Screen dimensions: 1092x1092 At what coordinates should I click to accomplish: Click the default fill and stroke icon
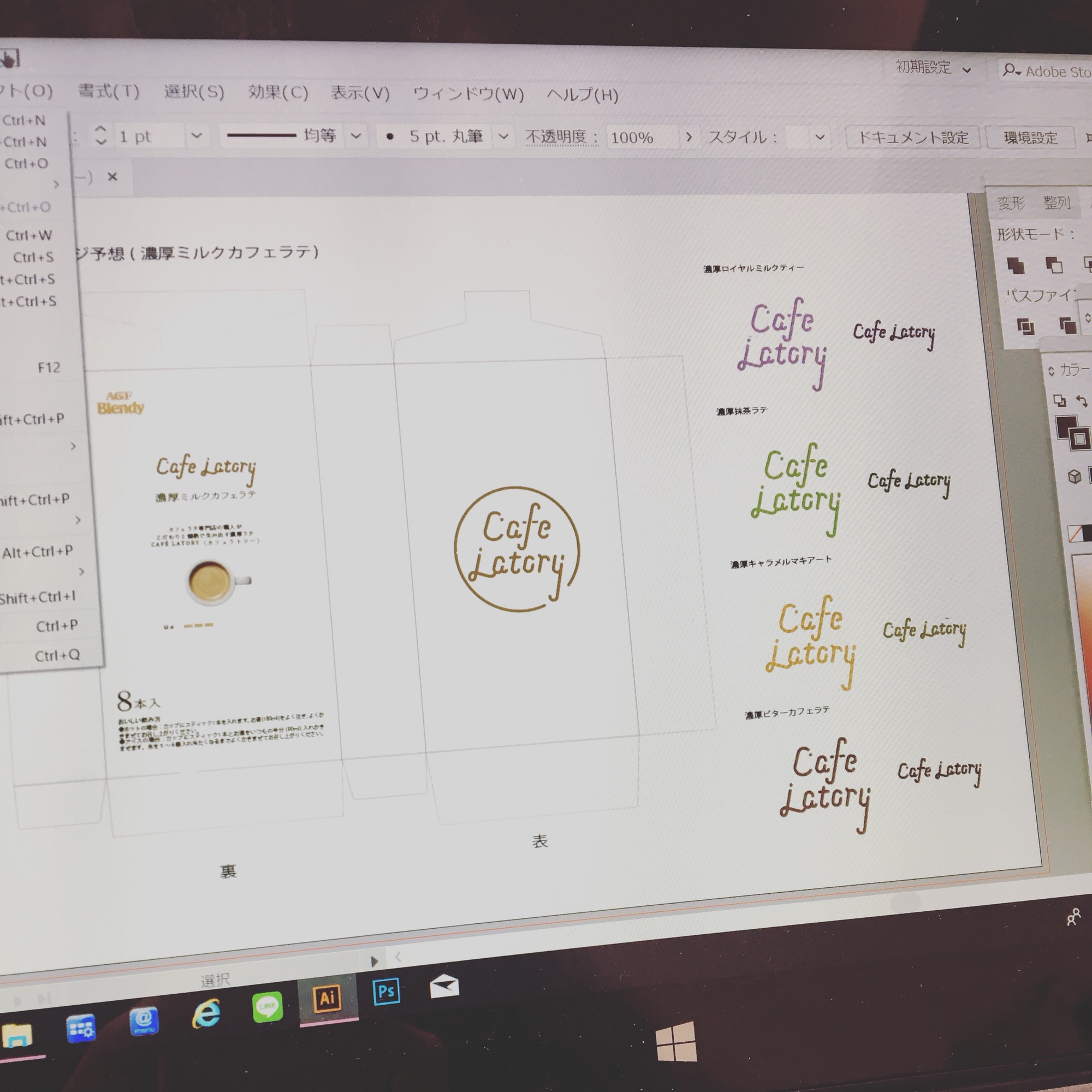pyautogui.click(x=1060, y=401)
